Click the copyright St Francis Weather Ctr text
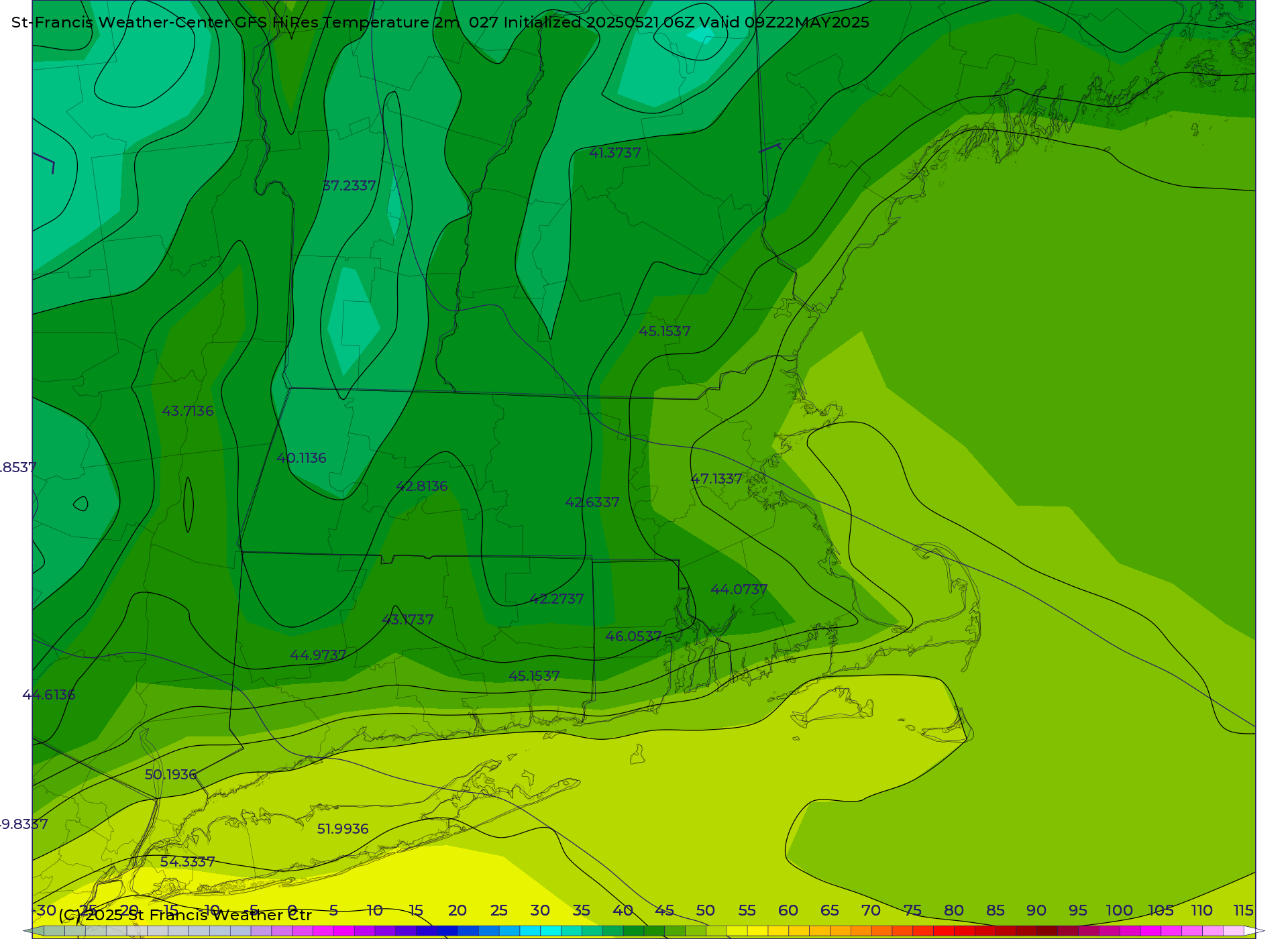Screen dimensions: 1288x939 tap(185, 916)
